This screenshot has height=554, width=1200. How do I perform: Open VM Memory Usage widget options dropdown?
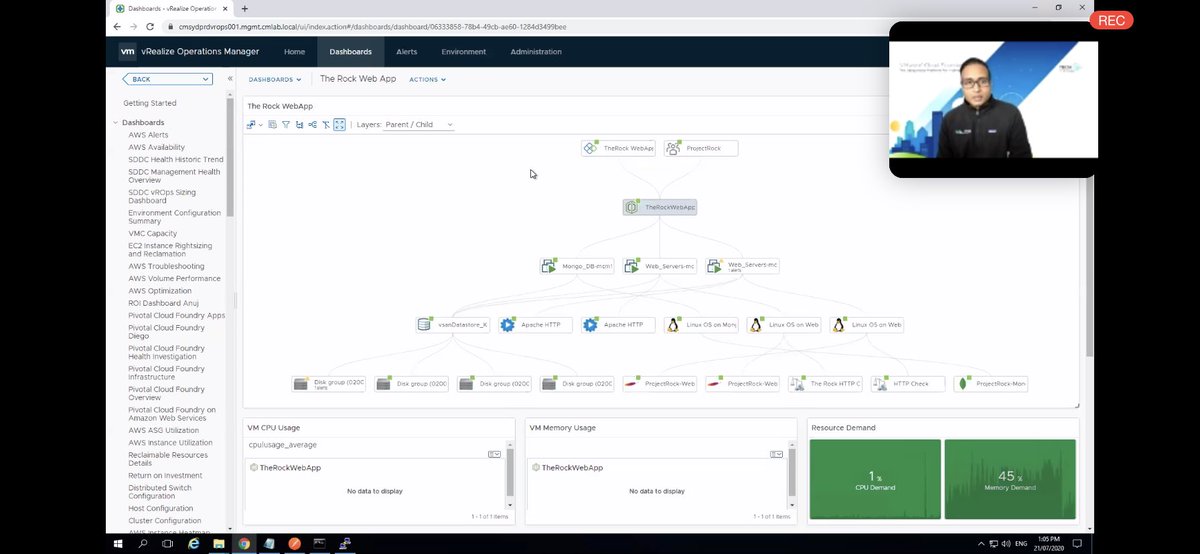pos(776,454)
